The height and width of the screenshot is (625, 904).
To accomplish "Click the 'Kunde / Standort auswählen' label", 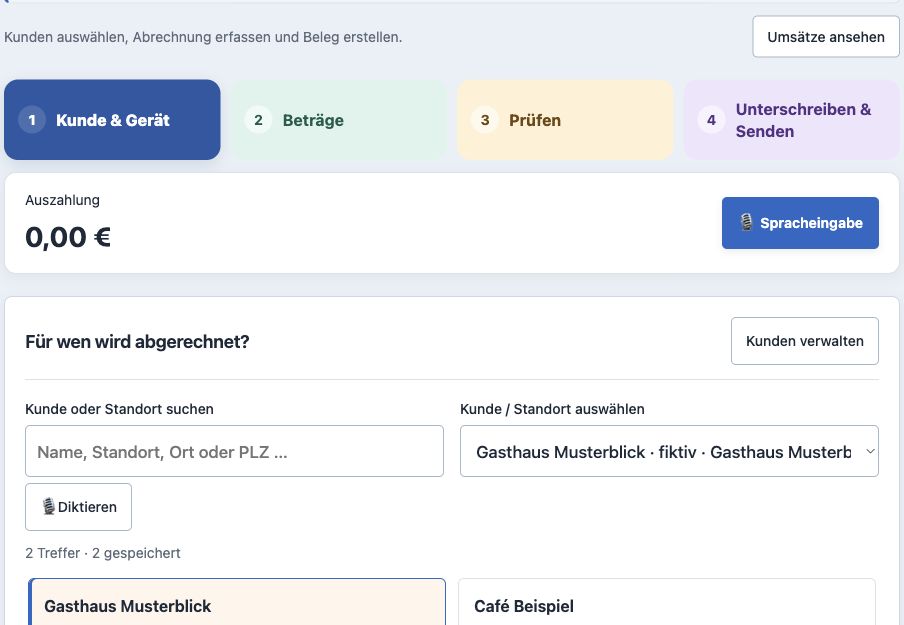I will (552, 409).
